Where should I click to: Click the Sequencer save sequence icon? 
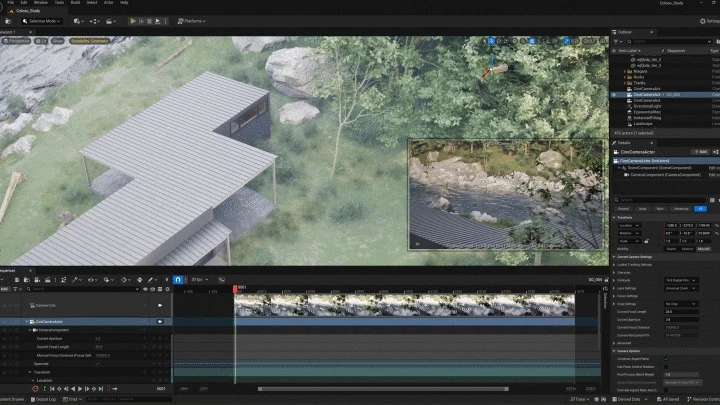pyautogui.click(x=17, y=280)
